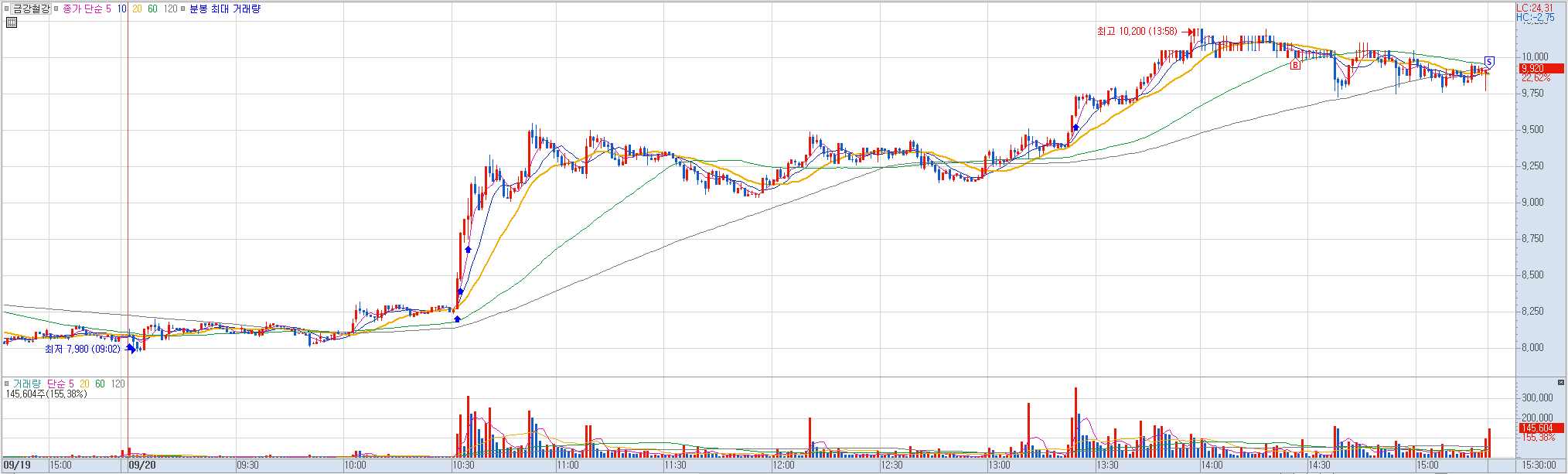Select the orange 20 price moving average
This screenshot has height=474, width=1568.
[x=137, y=9]
